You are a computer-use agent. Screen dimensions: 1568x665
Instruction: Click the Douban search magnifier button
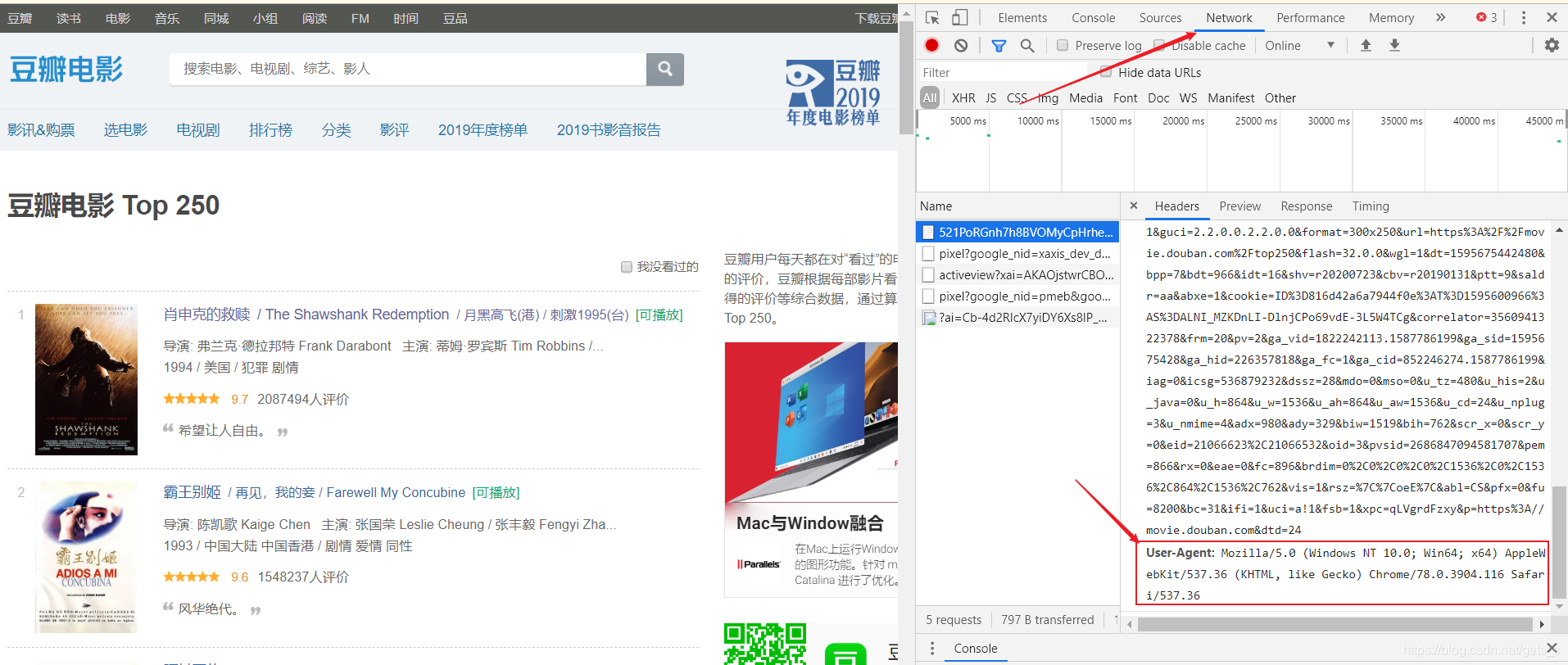pyautogui.click(x=665, y=69)
